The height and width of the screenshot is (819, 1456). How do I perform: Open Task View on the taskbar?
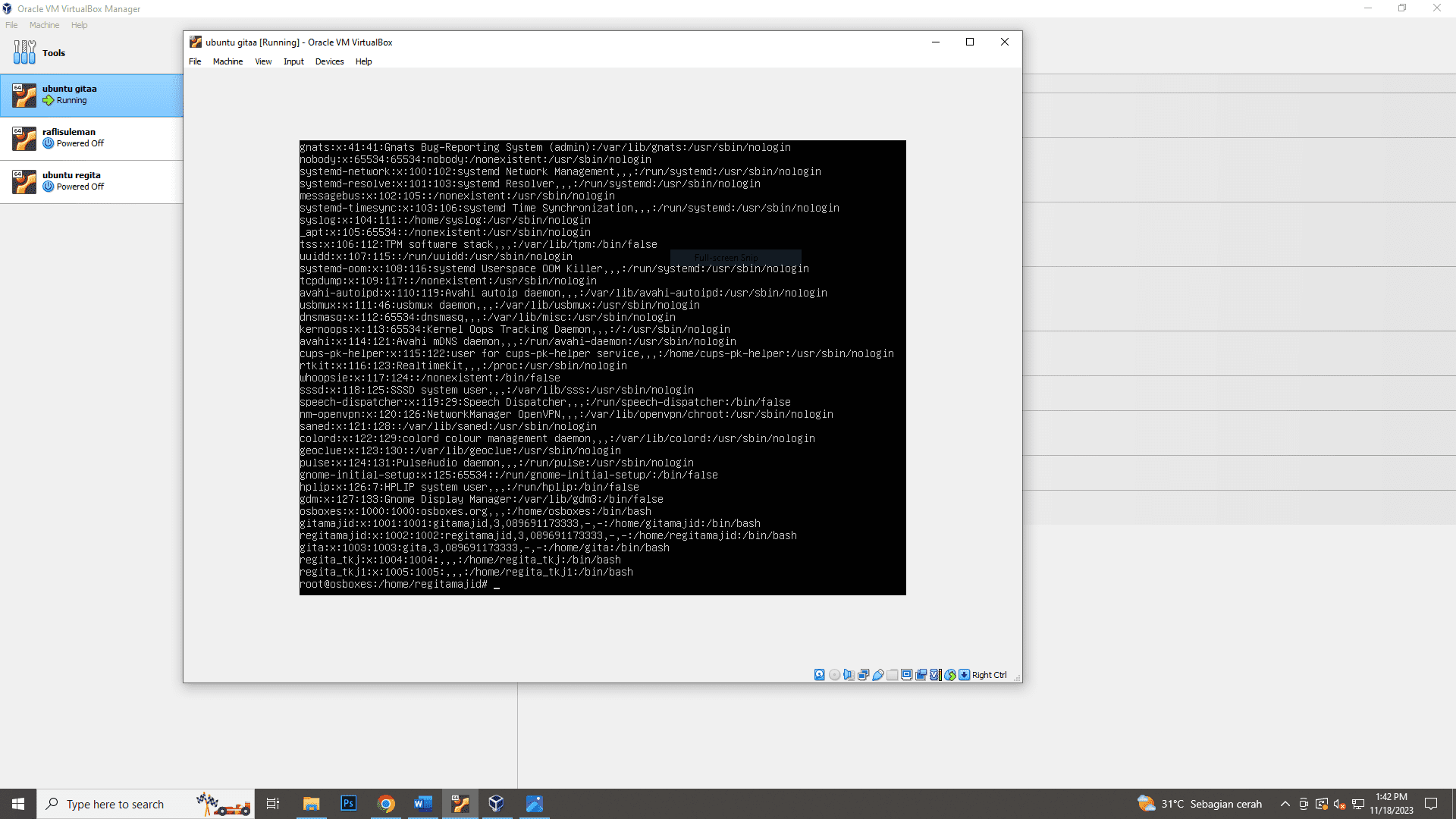(273, 804)
